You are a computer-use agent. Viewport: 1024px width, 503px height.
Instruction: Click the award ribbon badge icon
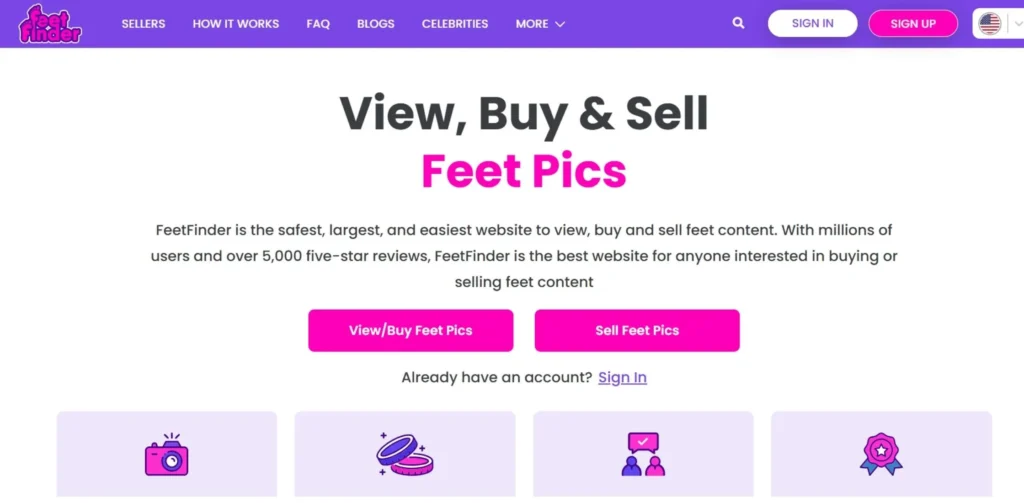[x=881, y=454]
